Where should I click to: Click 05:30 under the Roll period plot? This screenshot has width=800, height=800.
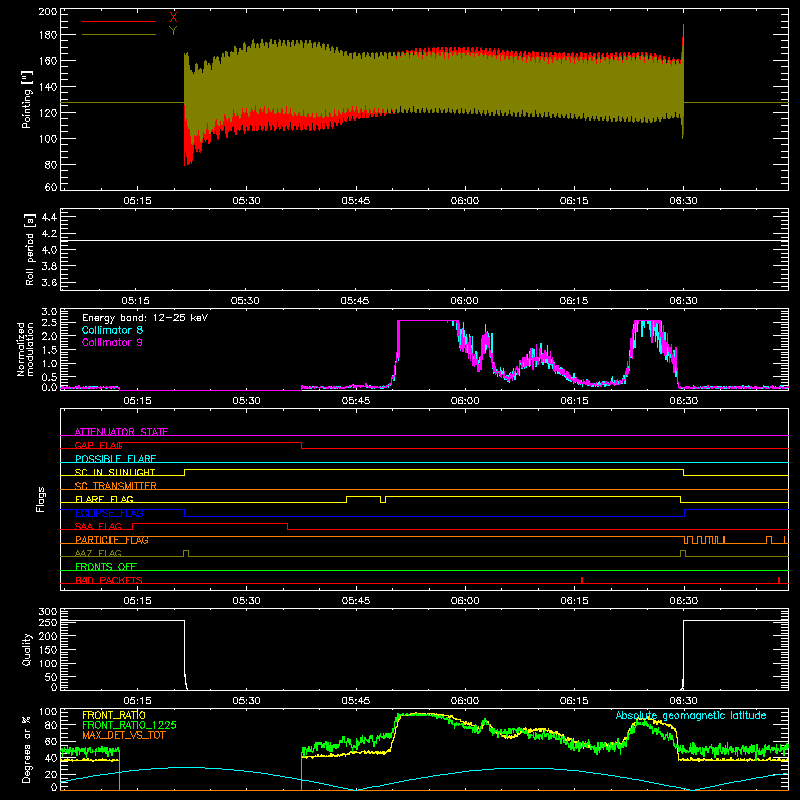click(x=245, y=301)
